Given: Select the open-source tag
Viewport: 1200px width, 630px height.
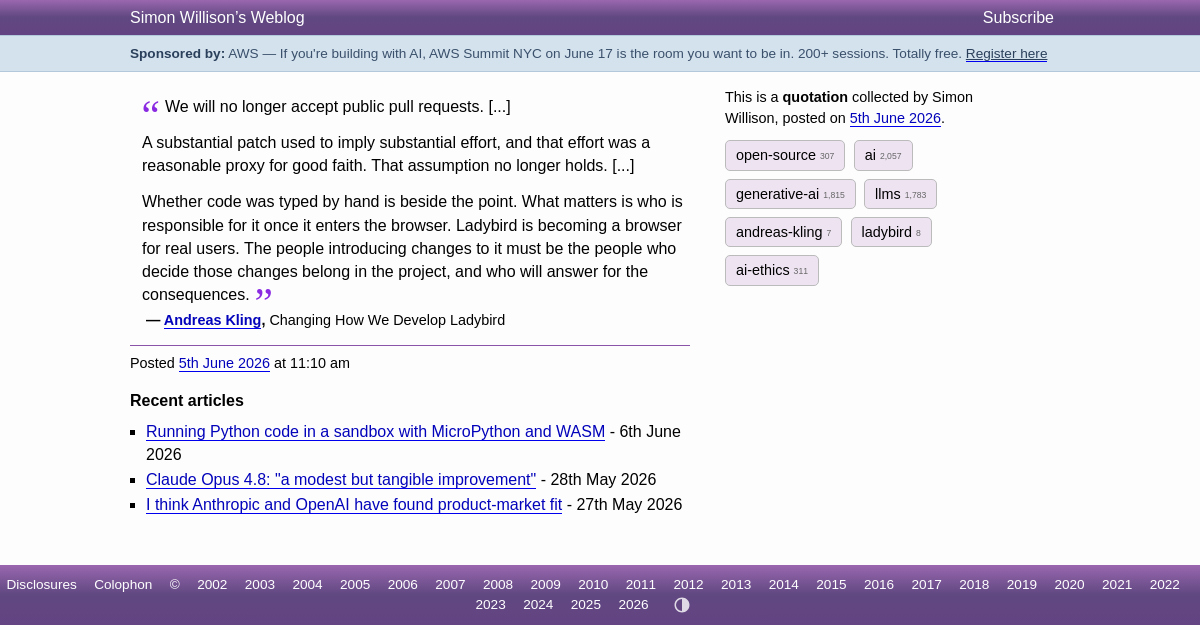Looking at the screenshot, I should [785, 156].
